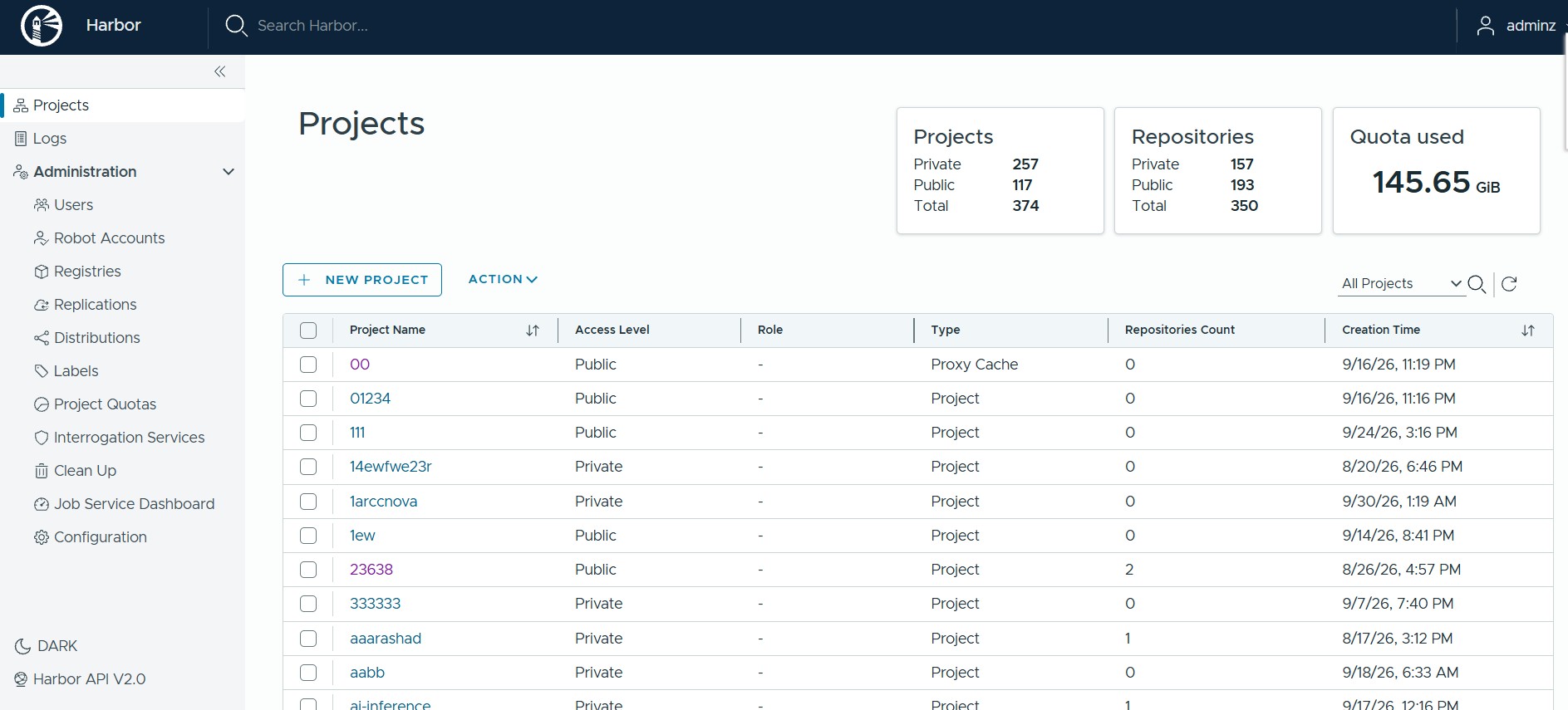Click the Harbor lighthouse logo

pos(42,26)
